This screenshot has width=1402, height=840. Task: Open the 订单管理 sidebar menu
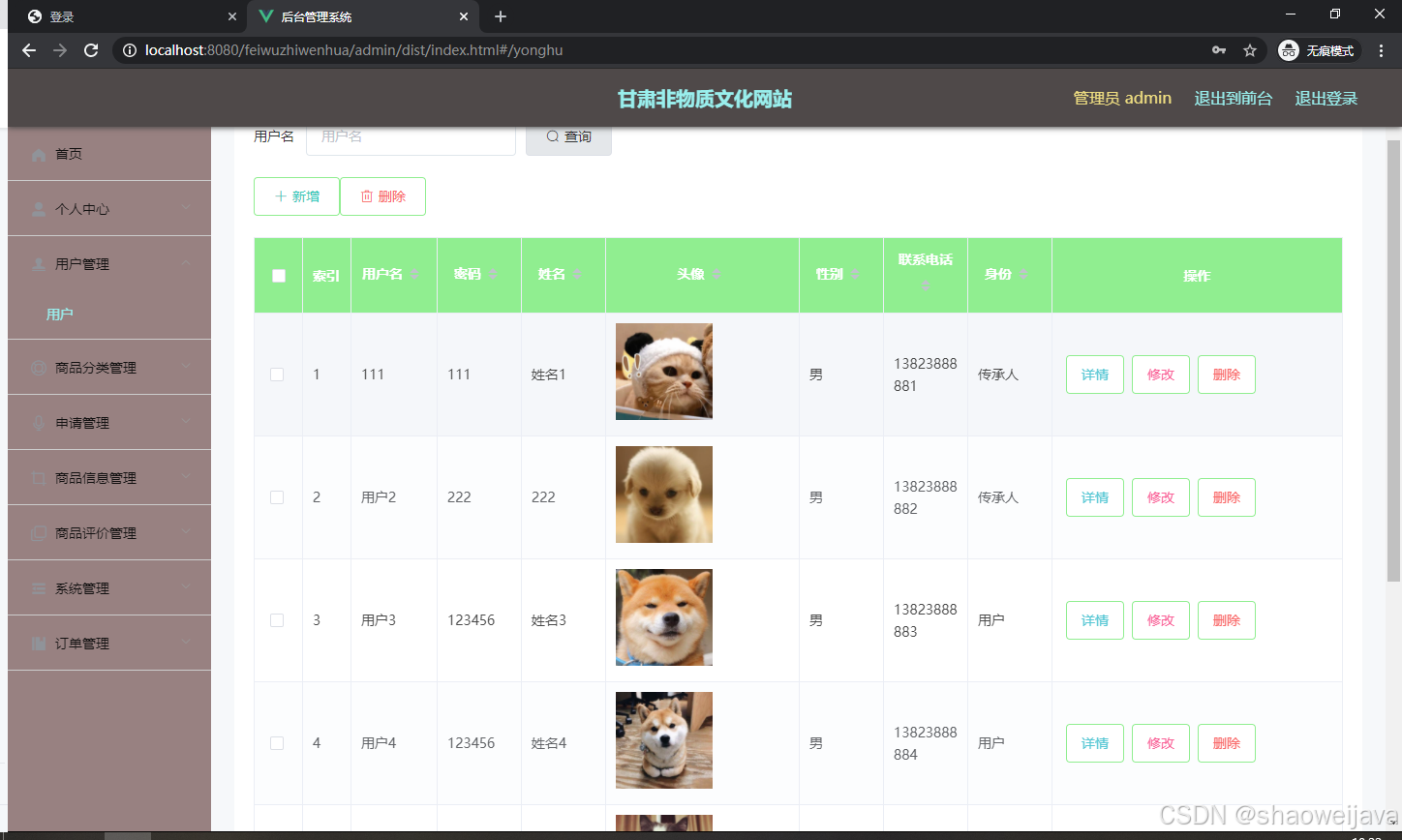(x=109, y=644)
